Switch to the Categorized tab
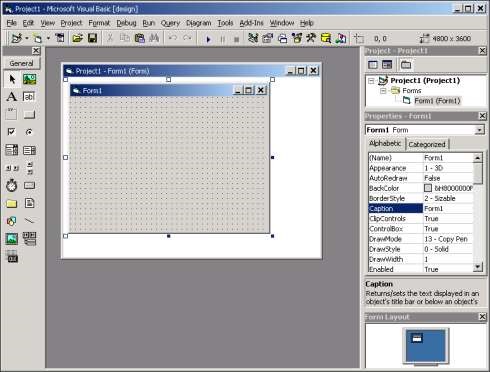 pos(427,144)
